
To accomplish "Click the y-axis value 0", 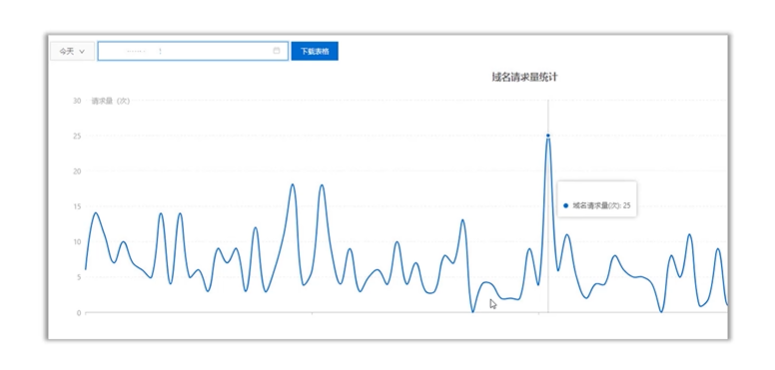I will pyautogui.click(x=79, y=313).
